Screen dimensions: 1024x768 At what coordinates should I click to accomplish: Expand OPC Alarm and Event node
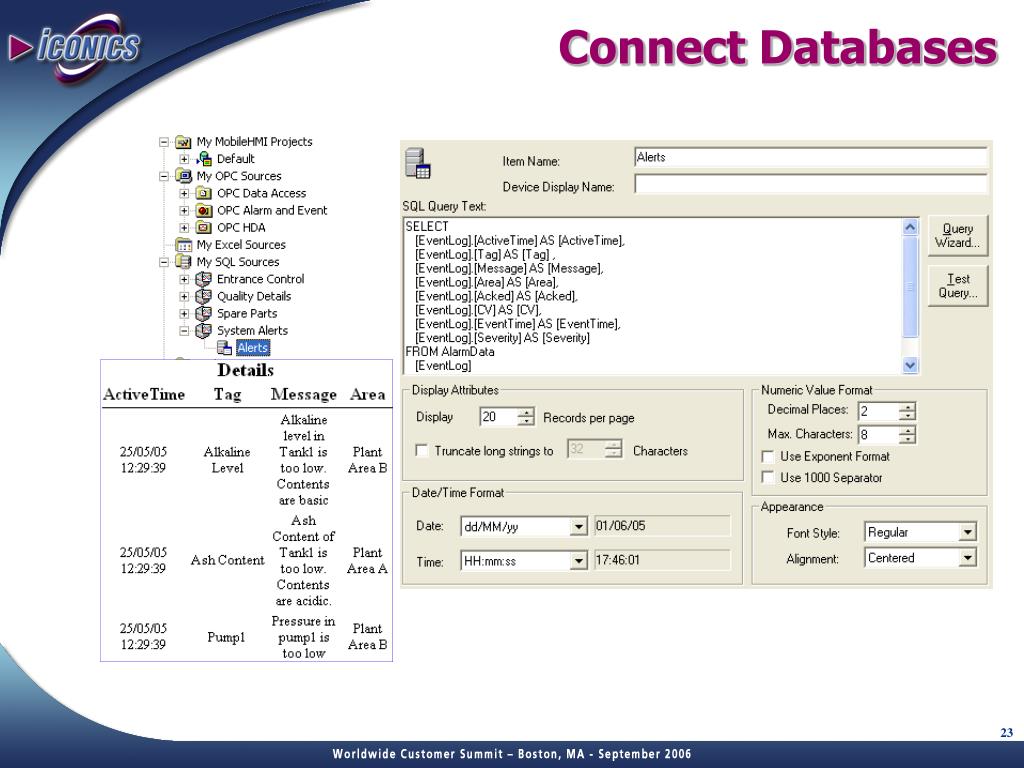click(x=184, y=210)
